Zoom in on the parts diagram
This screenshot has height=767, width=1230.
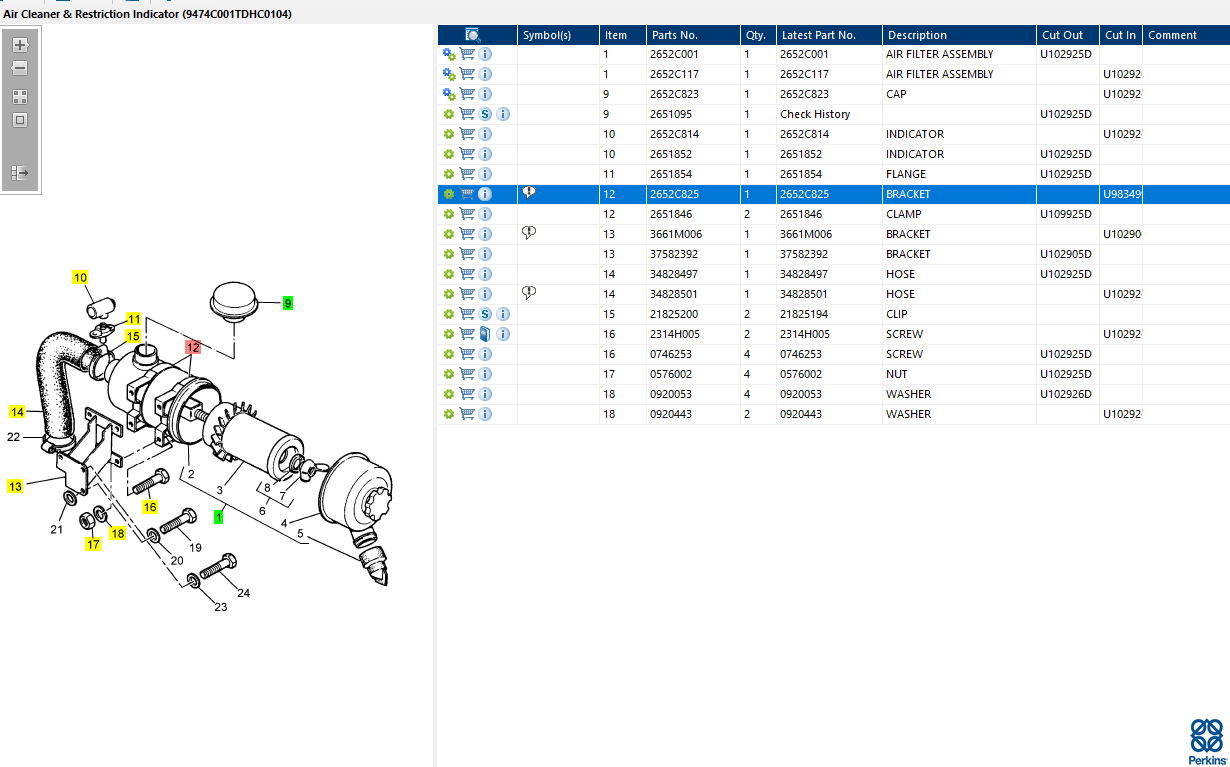[x=20, y=45]
